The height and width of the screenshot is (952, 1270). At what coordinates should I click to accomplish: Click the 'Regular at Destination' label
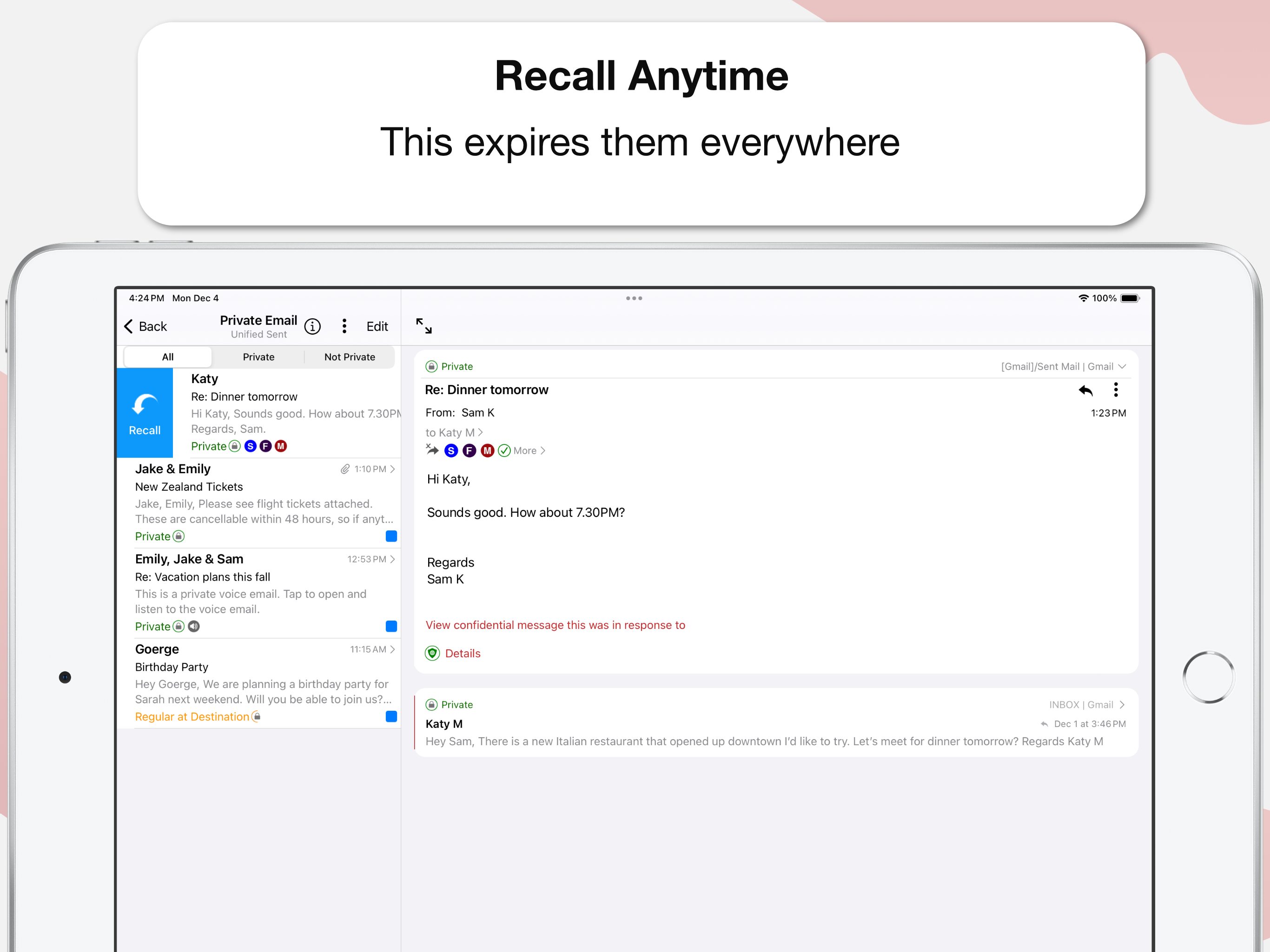click(192, 717)
